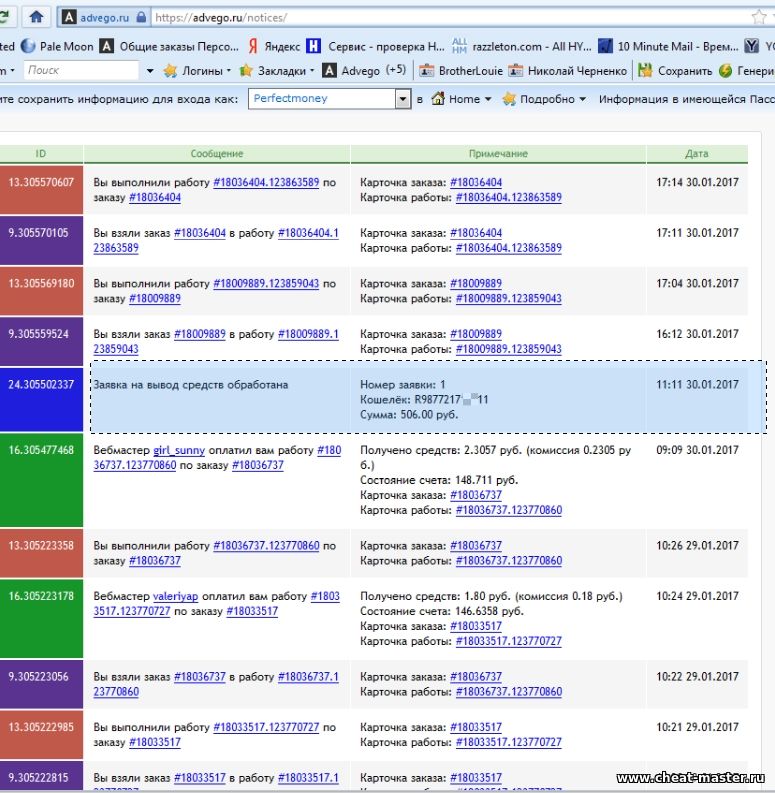The height and width of the screenshot is (793, 775).
Task: Click the browser Home button
Action: [x=37, y=17]
